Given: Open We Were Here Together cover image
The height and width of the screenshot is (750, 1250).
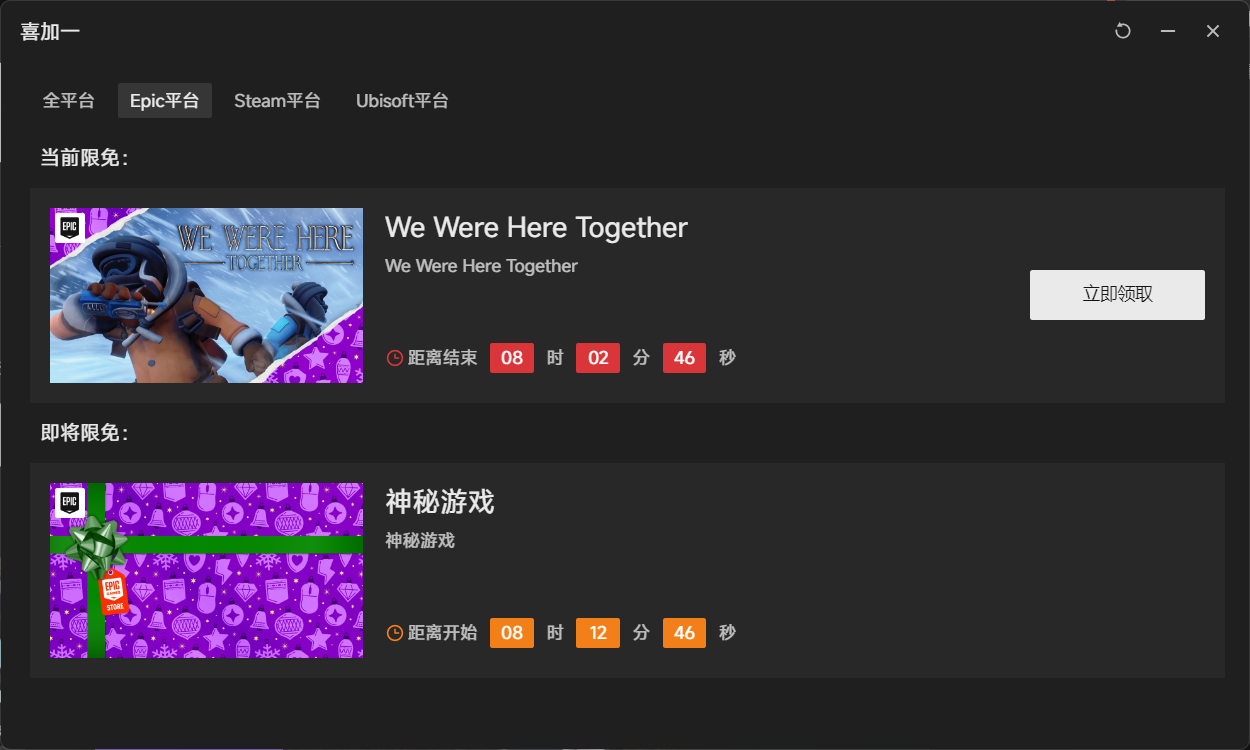Looking at the screenshot, I should (206, 295).
